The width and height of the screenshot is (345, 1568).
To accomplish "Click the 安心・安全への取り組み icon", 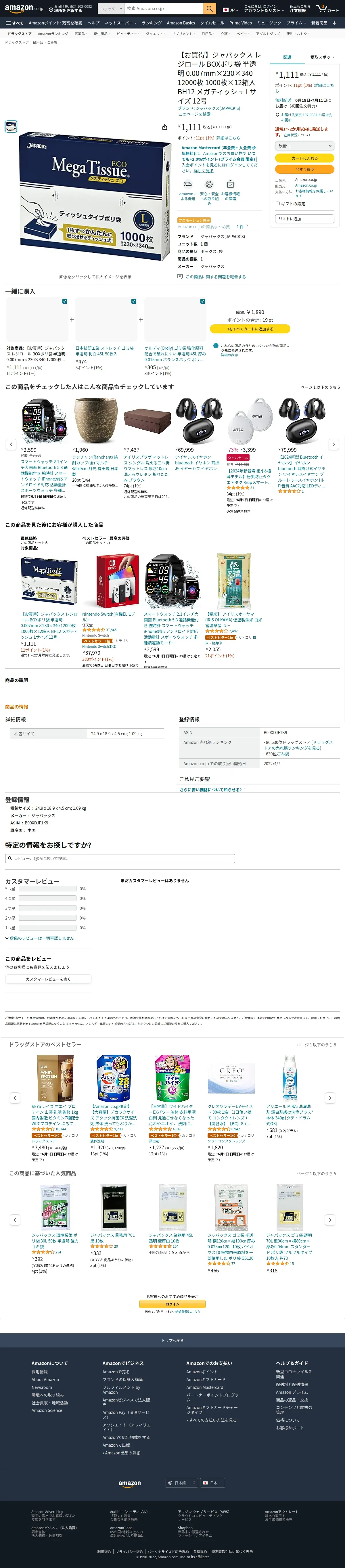I will pyautogui.click(x=209, y=184).
